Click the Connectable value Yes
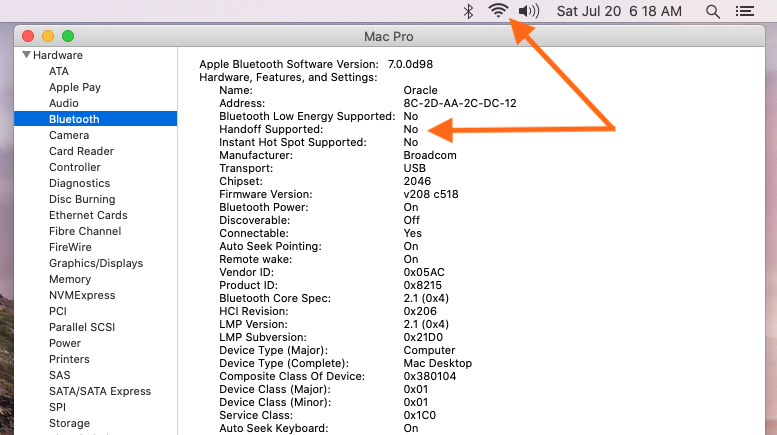 pos(412,233)
